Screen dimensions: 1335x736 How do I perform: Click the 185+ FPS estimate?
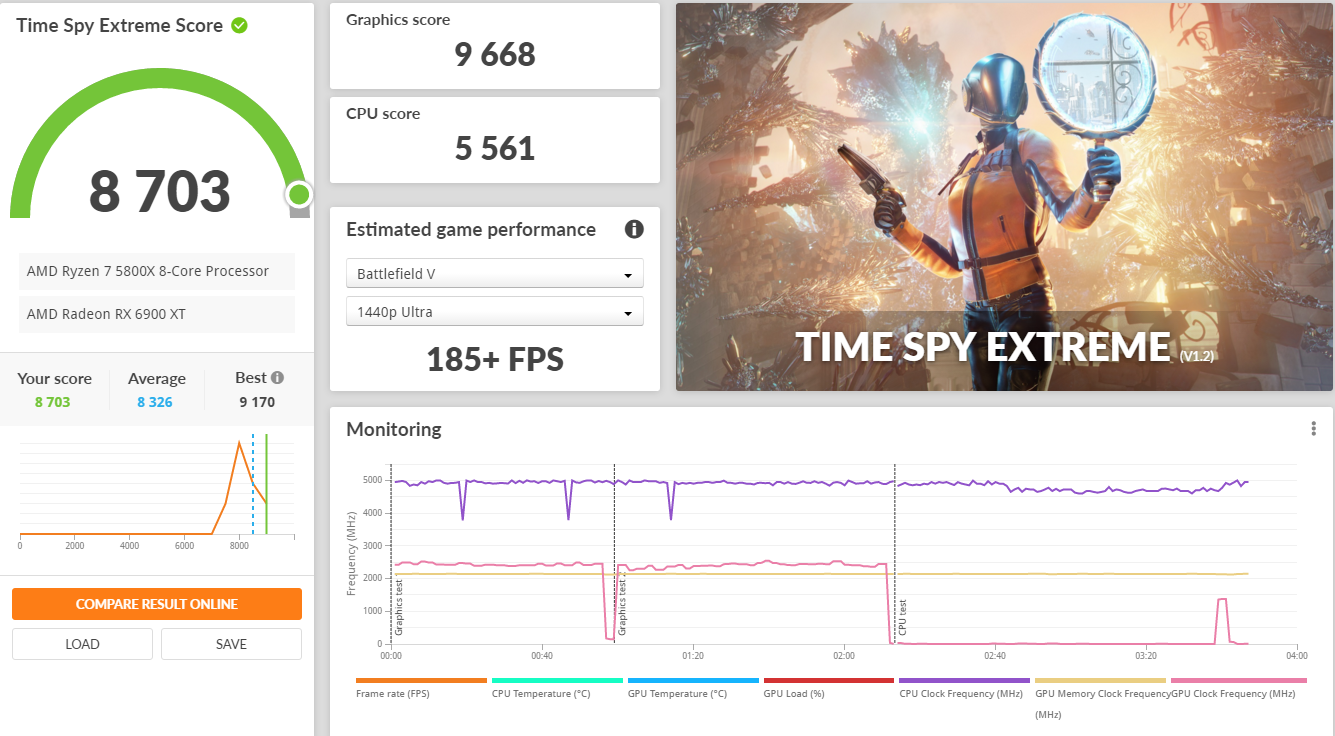click(495, 358)
